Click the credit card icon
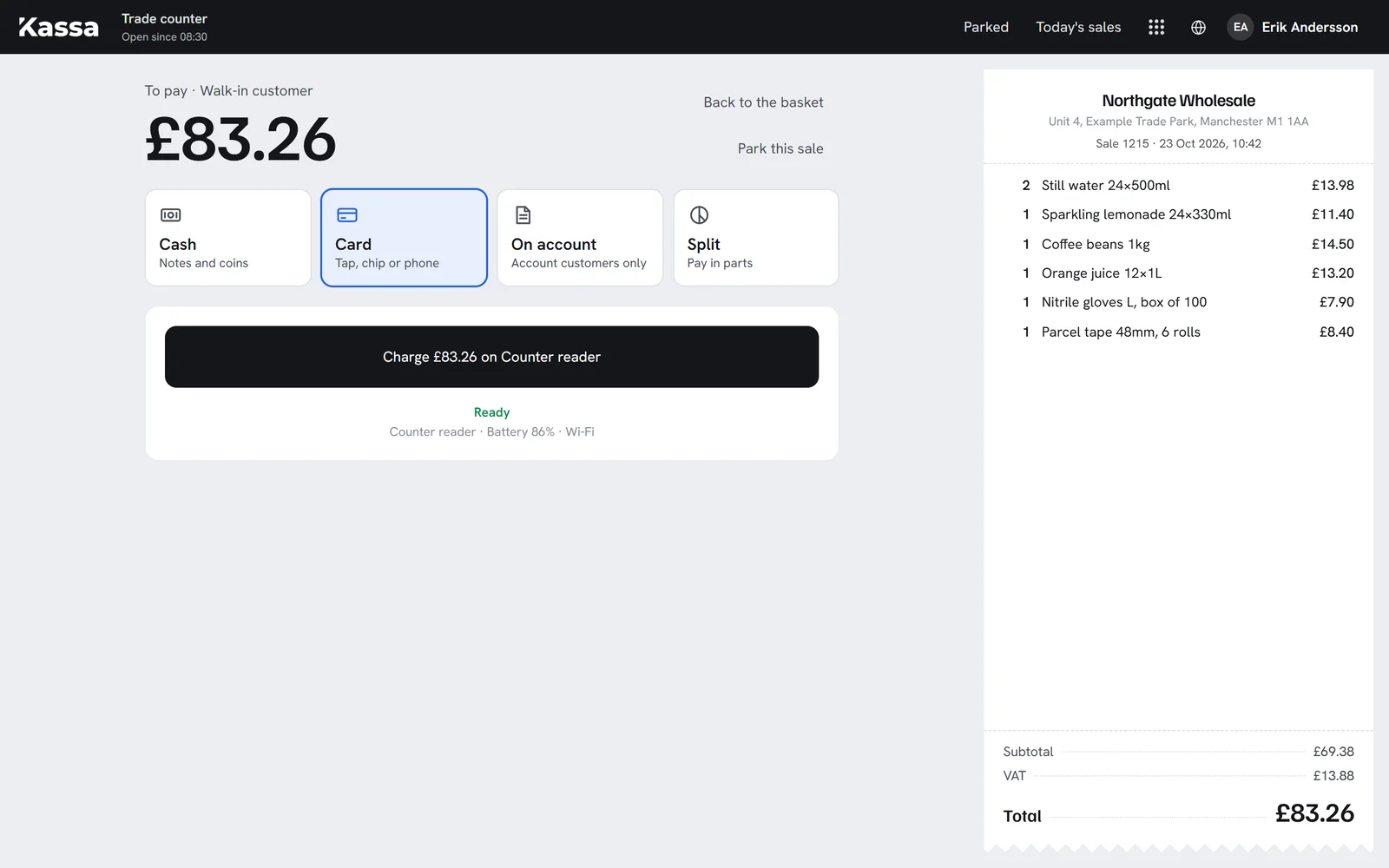 pyautogui.click(x=347, y=215)
